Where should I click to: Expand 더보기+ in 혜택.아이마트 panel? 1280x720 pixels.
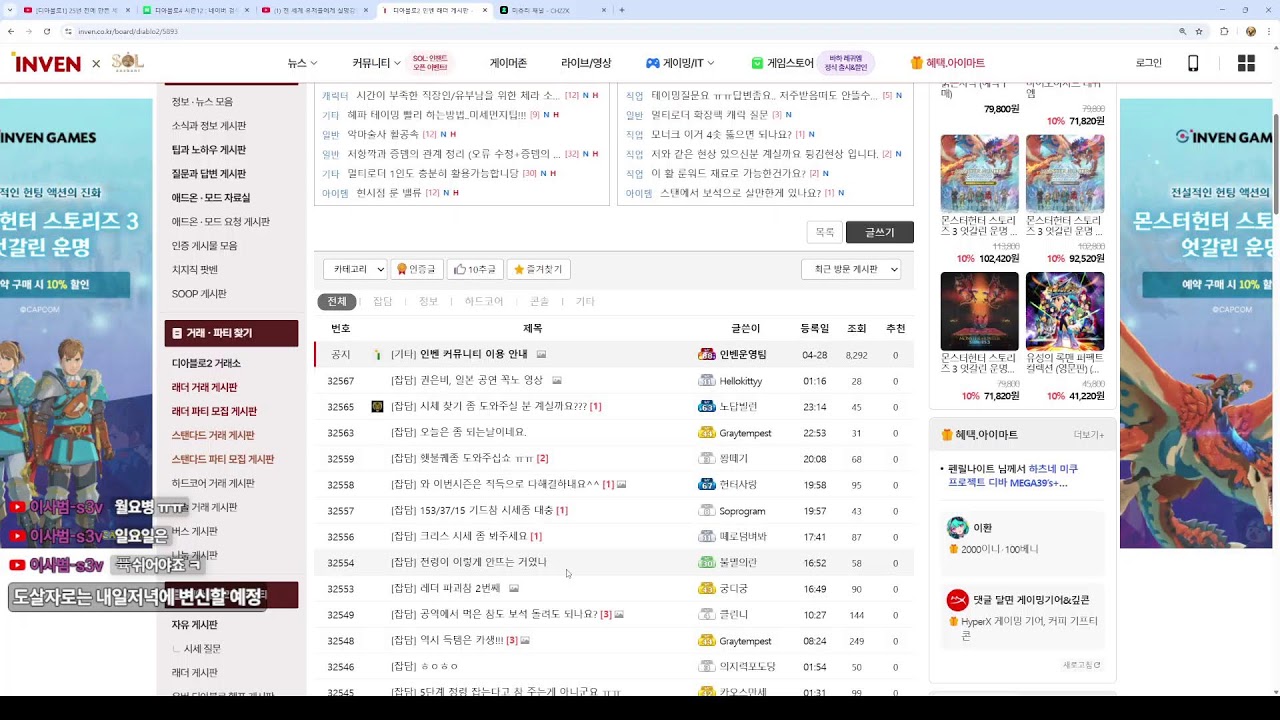coord(1089,435)
